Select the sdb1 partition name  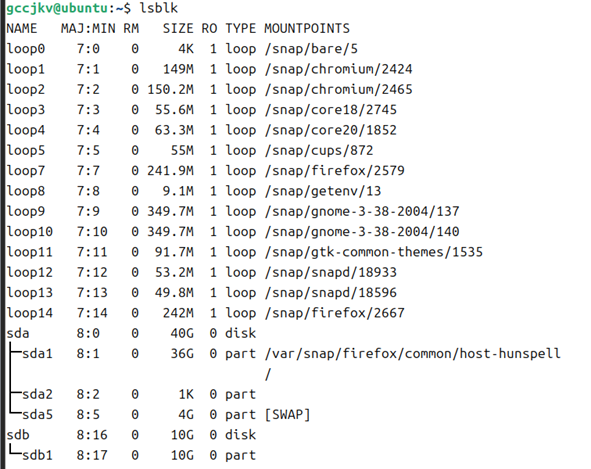pyautogui.click(x=37, y=456)
